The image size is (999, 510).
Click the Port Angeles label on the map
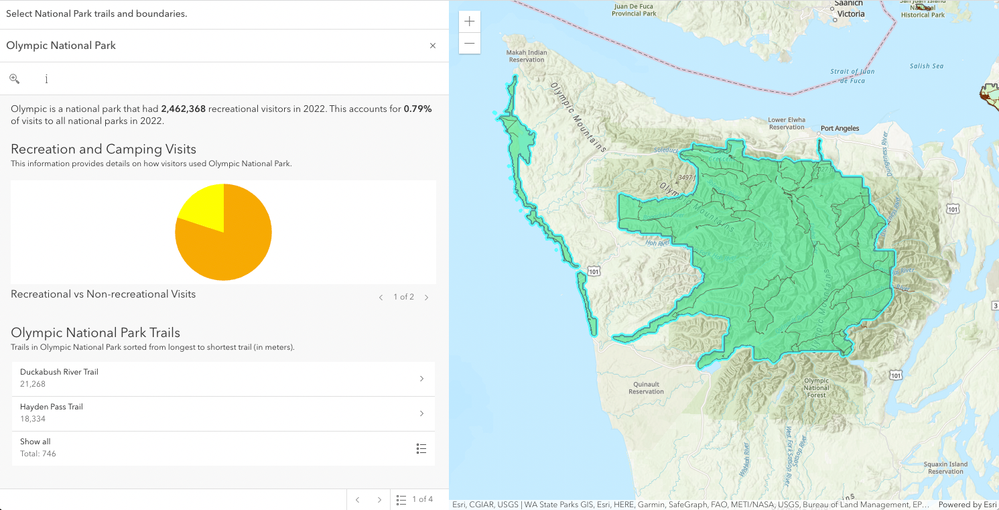point(839,129)
